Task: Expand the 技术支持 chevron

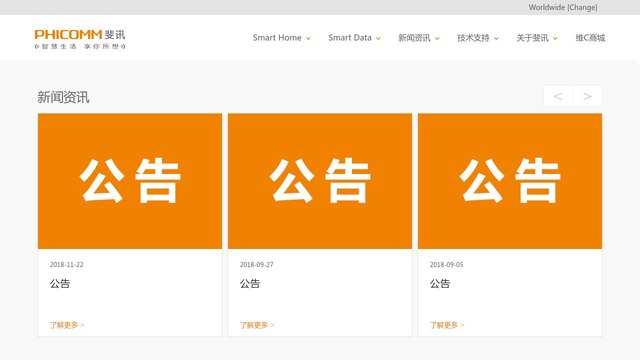Action: [496, 38]
